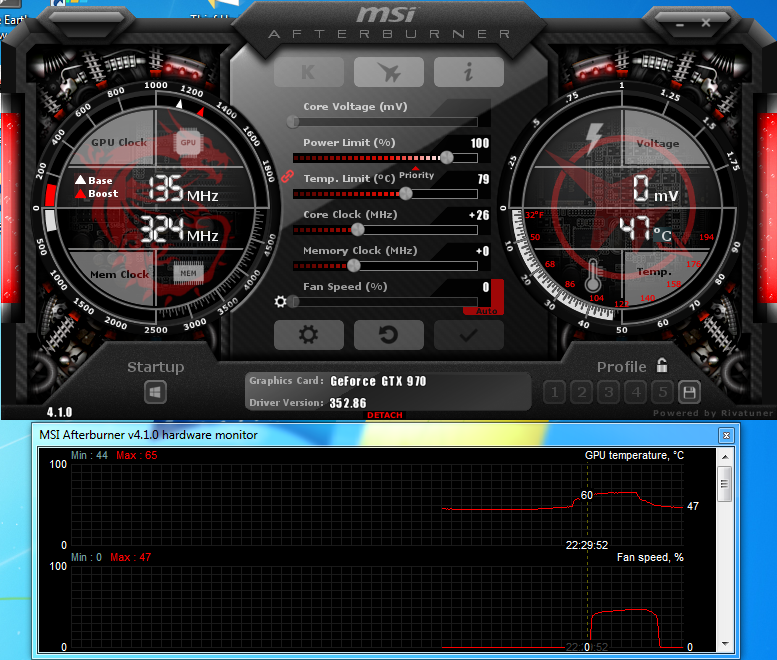The width and height of the screenshot is (777, 660).
Task: Select profile slot 1
Action: (x=555, y=393)
